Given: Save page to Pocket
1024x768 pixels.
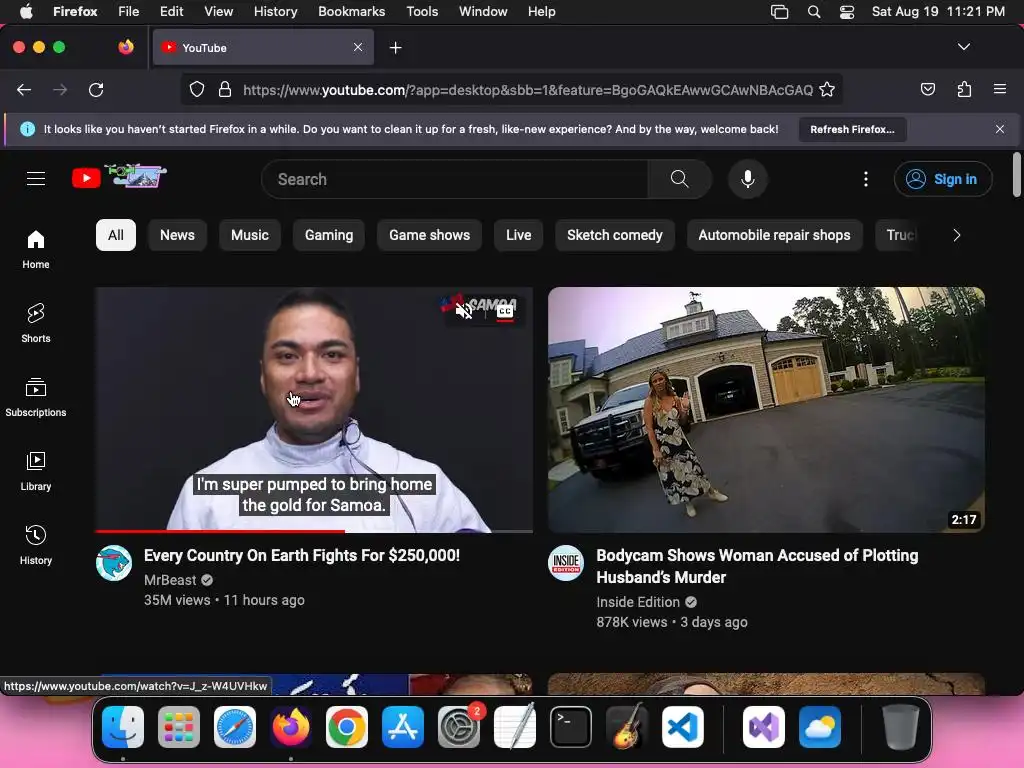Looking at the screenshot, I should click(927, 89).
